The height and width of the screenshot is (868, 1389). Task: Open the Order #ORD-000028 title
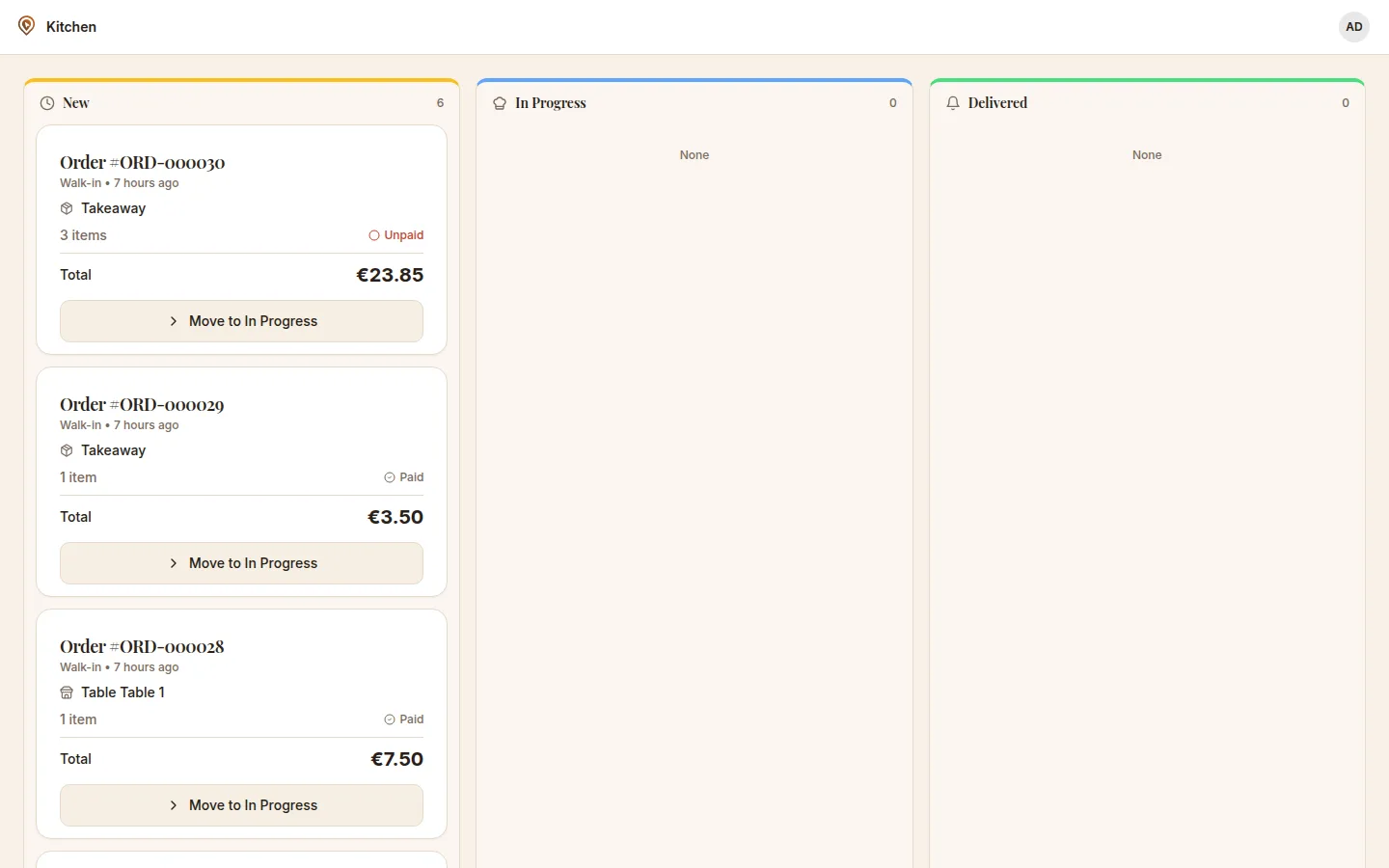click(x=142, y=646)
